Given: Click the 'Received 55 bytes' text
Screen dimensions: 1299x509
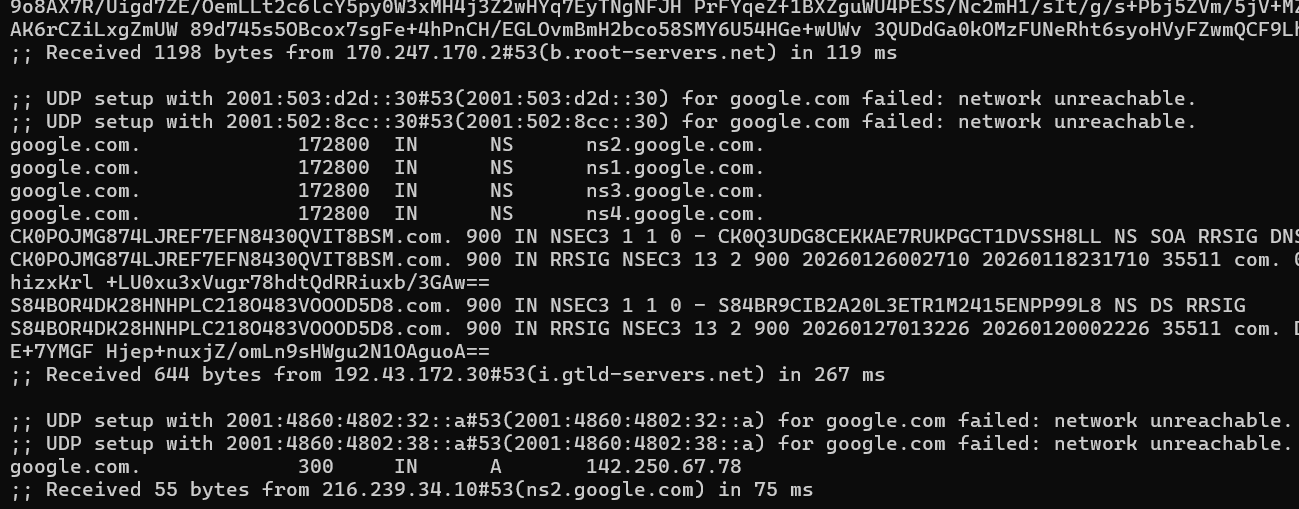Looking at the screenshot, I should 147,490.
